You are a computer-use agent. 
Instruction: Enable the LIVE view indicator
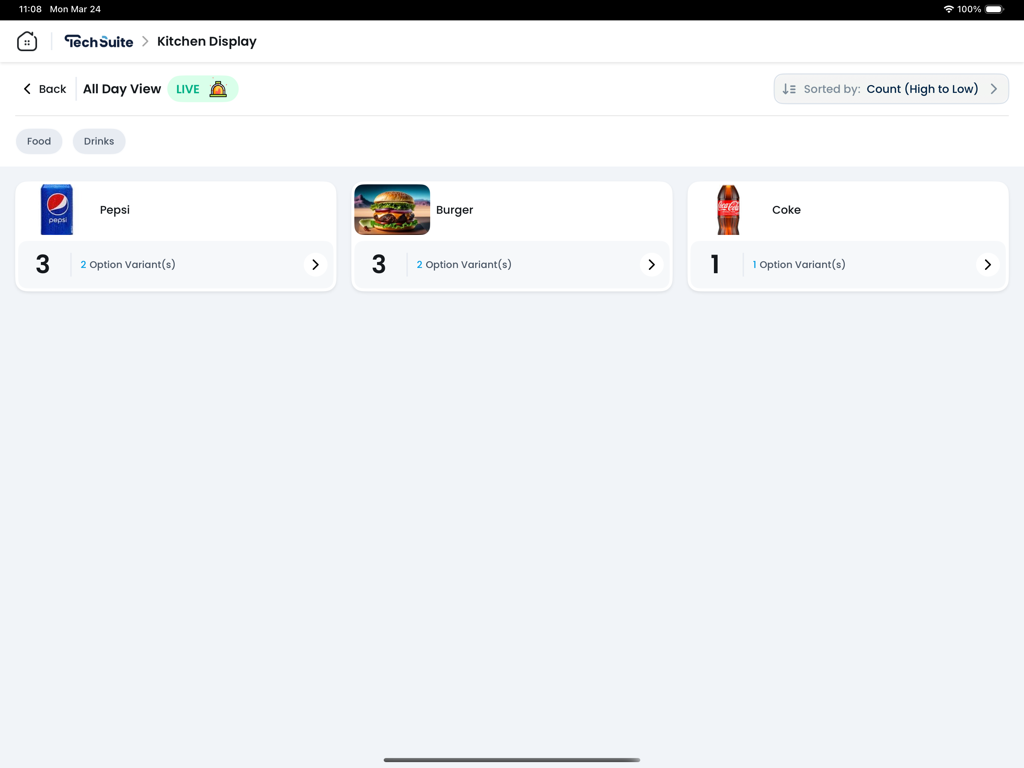(188, 88)
